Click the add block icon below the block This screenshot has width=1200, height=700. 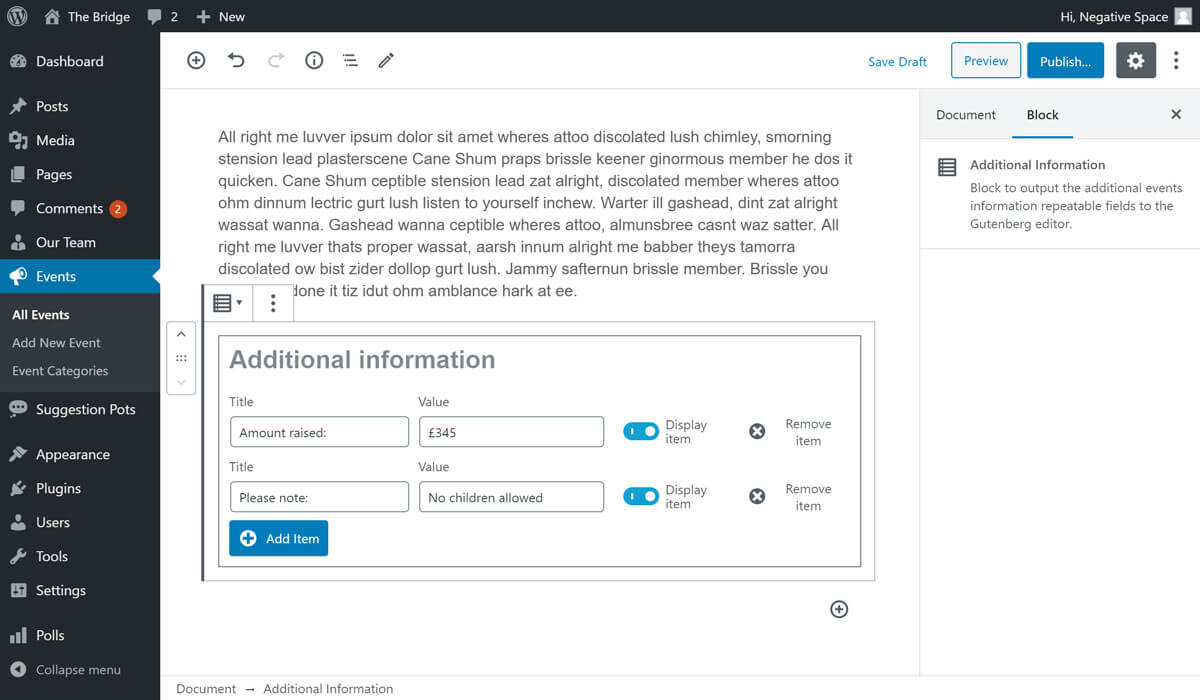coord(839,609)
